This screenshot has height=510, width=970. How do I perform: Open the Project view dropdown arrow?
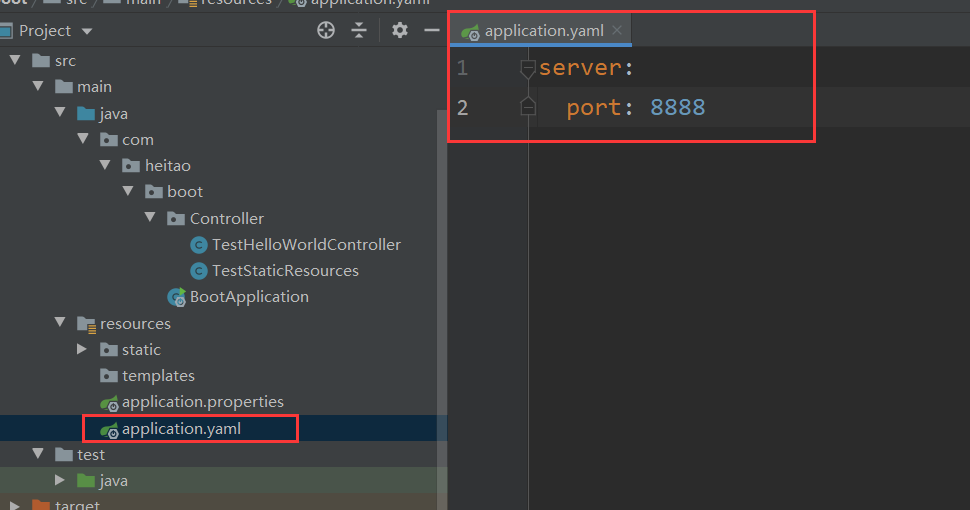(87, 31)
